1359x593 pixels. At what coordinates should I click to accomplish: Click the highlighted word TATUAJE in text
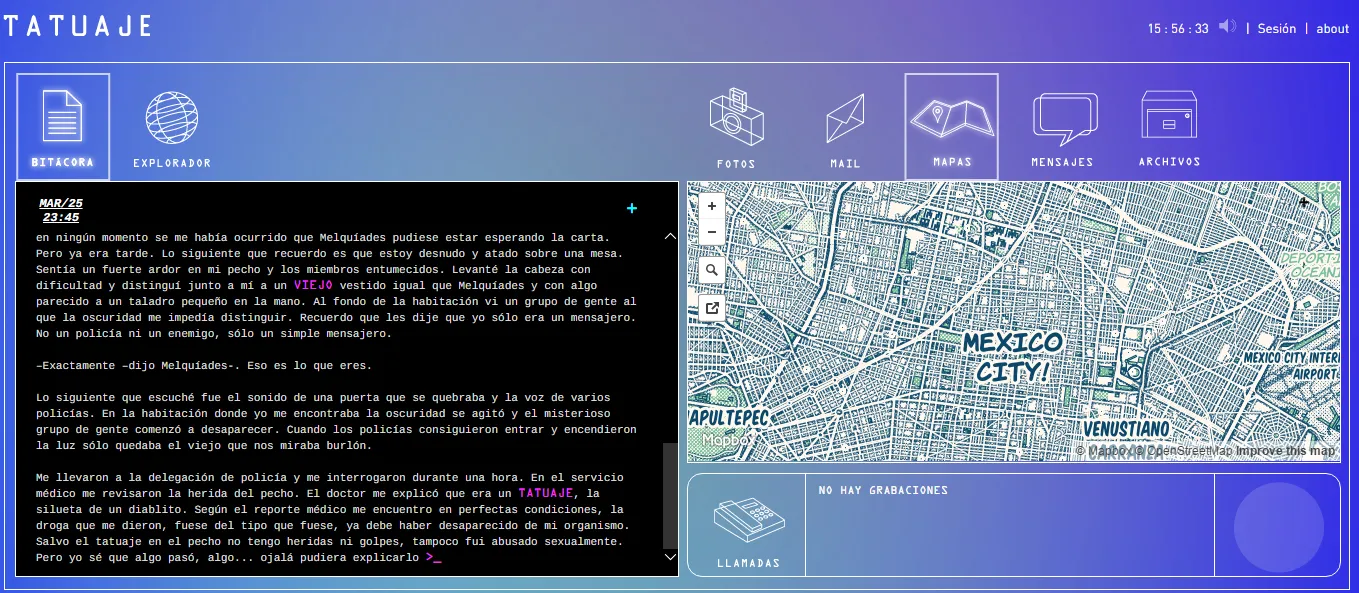(545, 493)
